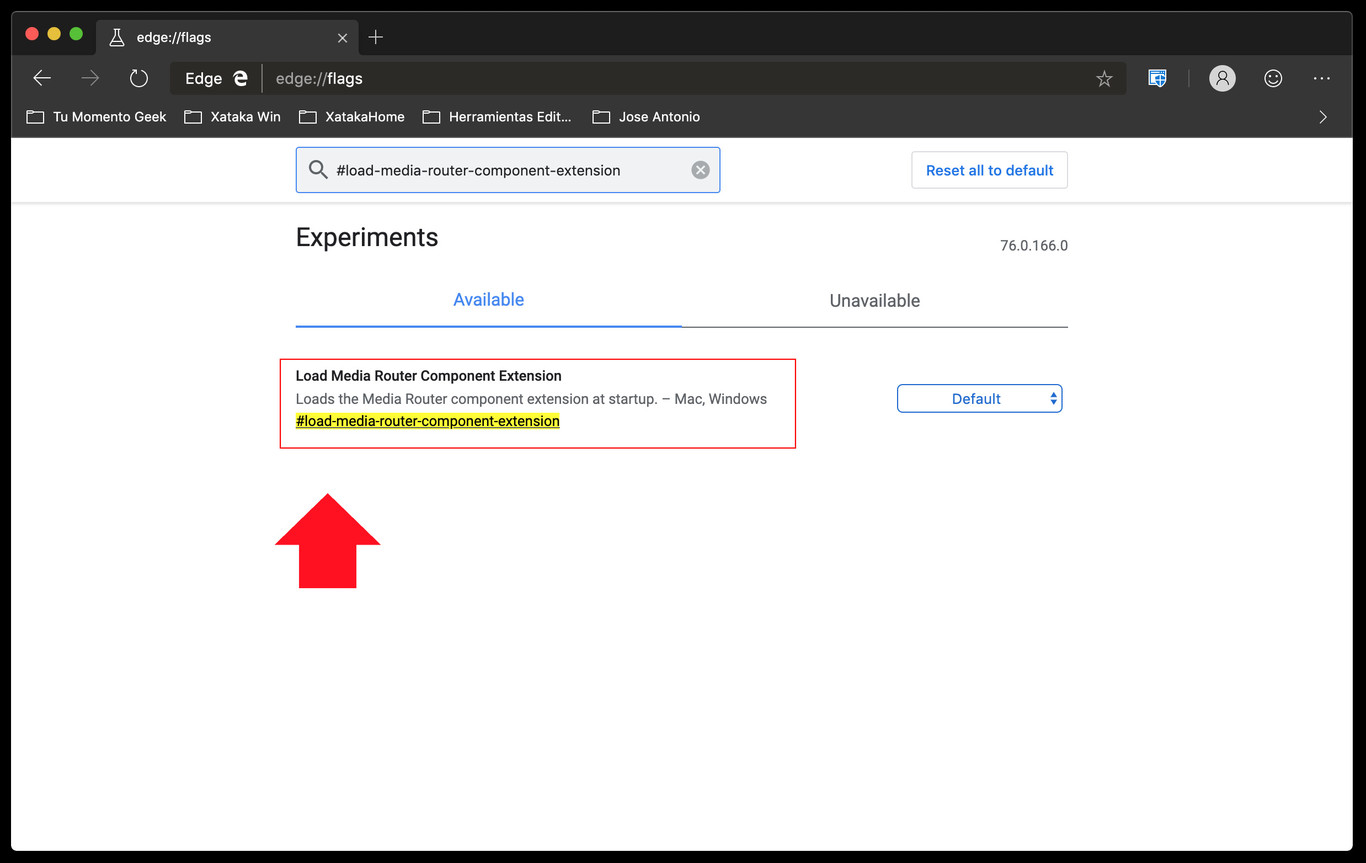Select the Available tab

pos(488,300)
